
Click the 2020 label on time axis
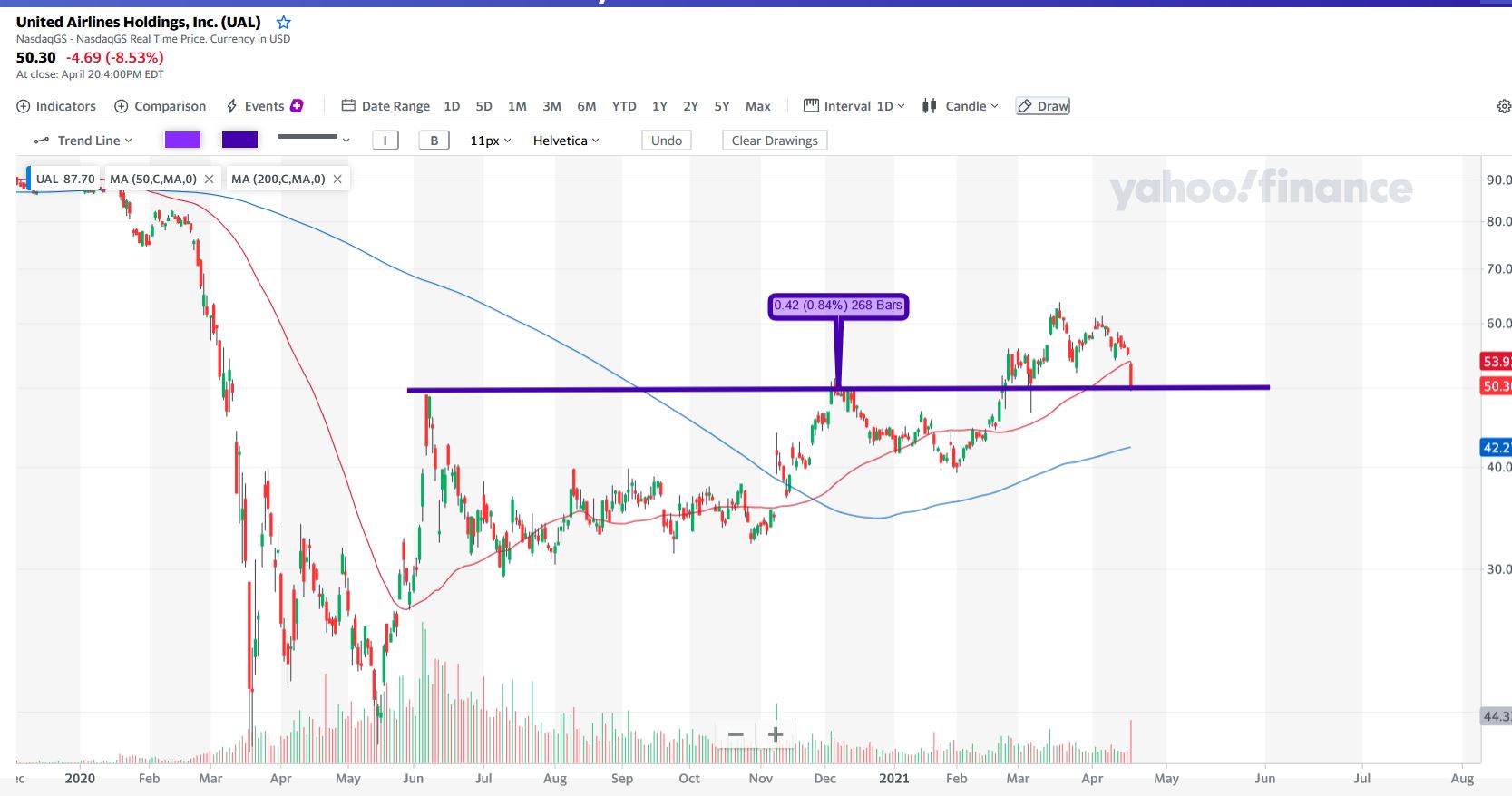point(80,778)
